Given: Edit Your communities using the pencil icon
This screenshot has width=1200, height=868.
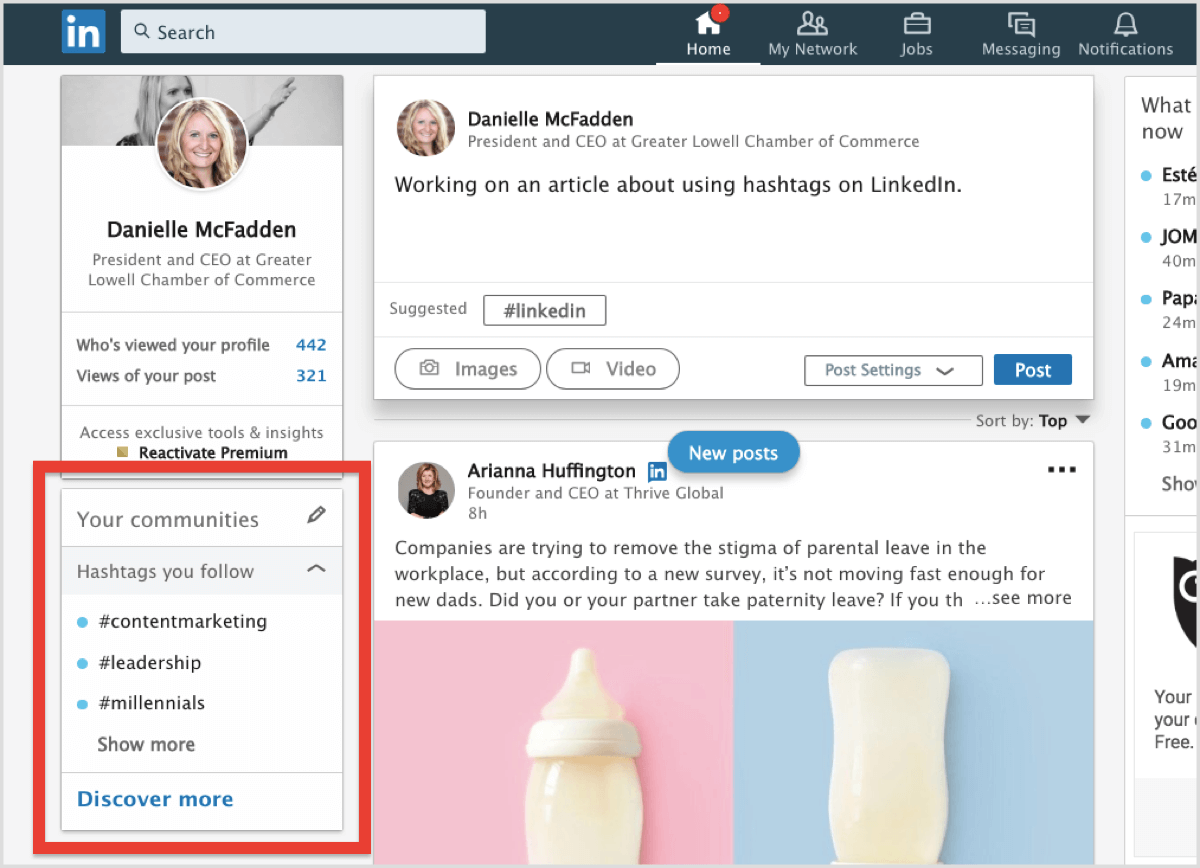Looking at the screenshot, I should click(317, 514).
